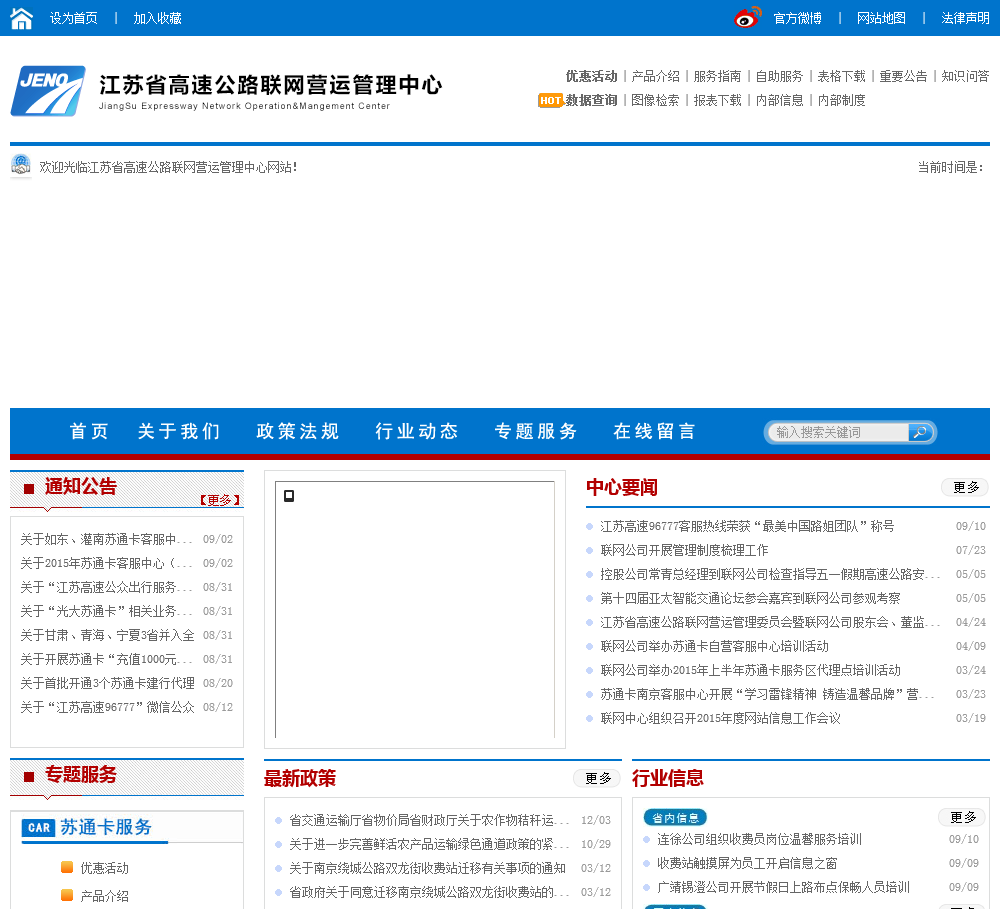
Task: Open notice 关于如东、灌南苏通卡客服中
Action: [x=106, y=539]
